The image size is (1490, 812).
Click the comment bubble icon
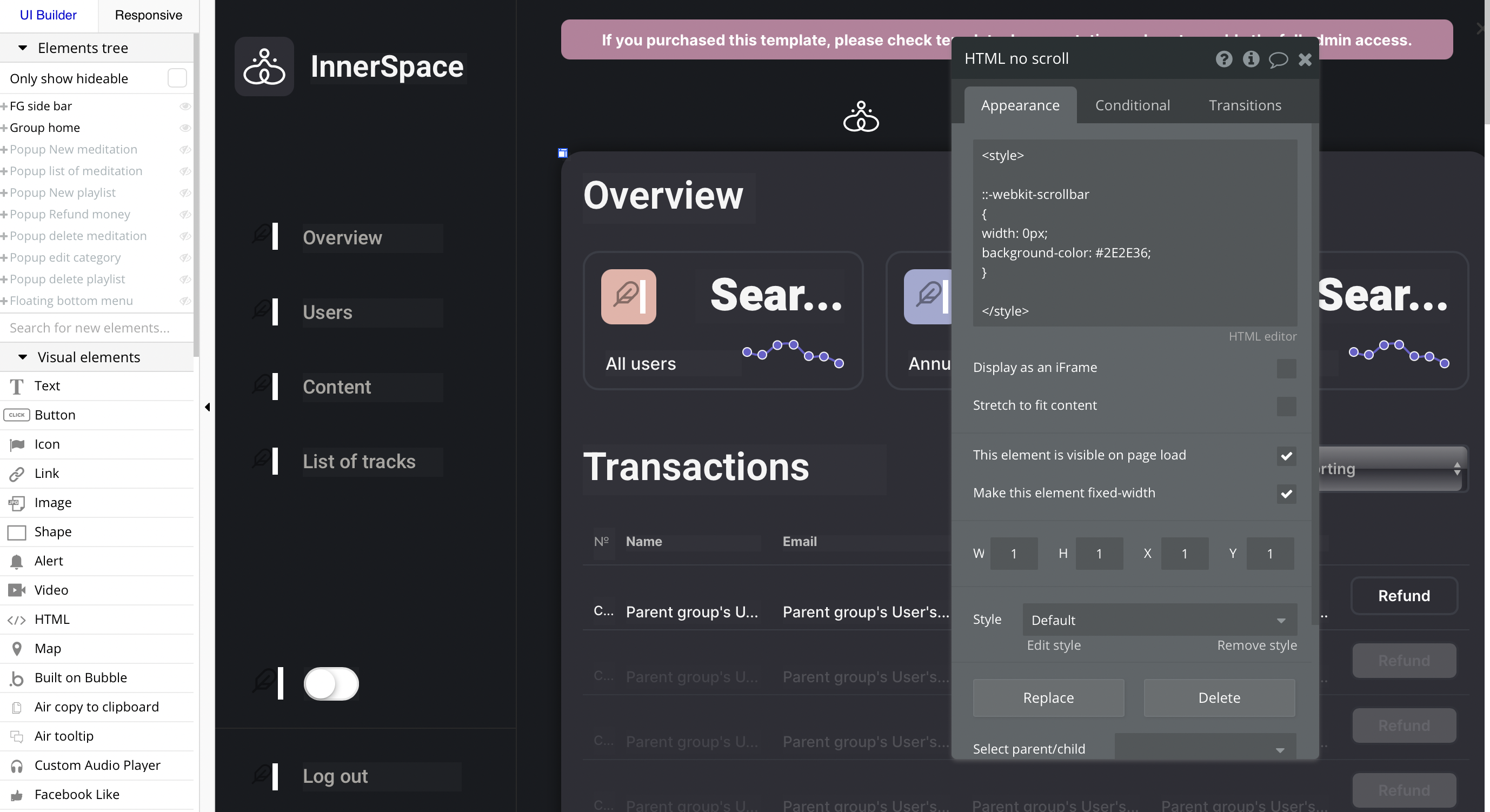point(1278,59)
